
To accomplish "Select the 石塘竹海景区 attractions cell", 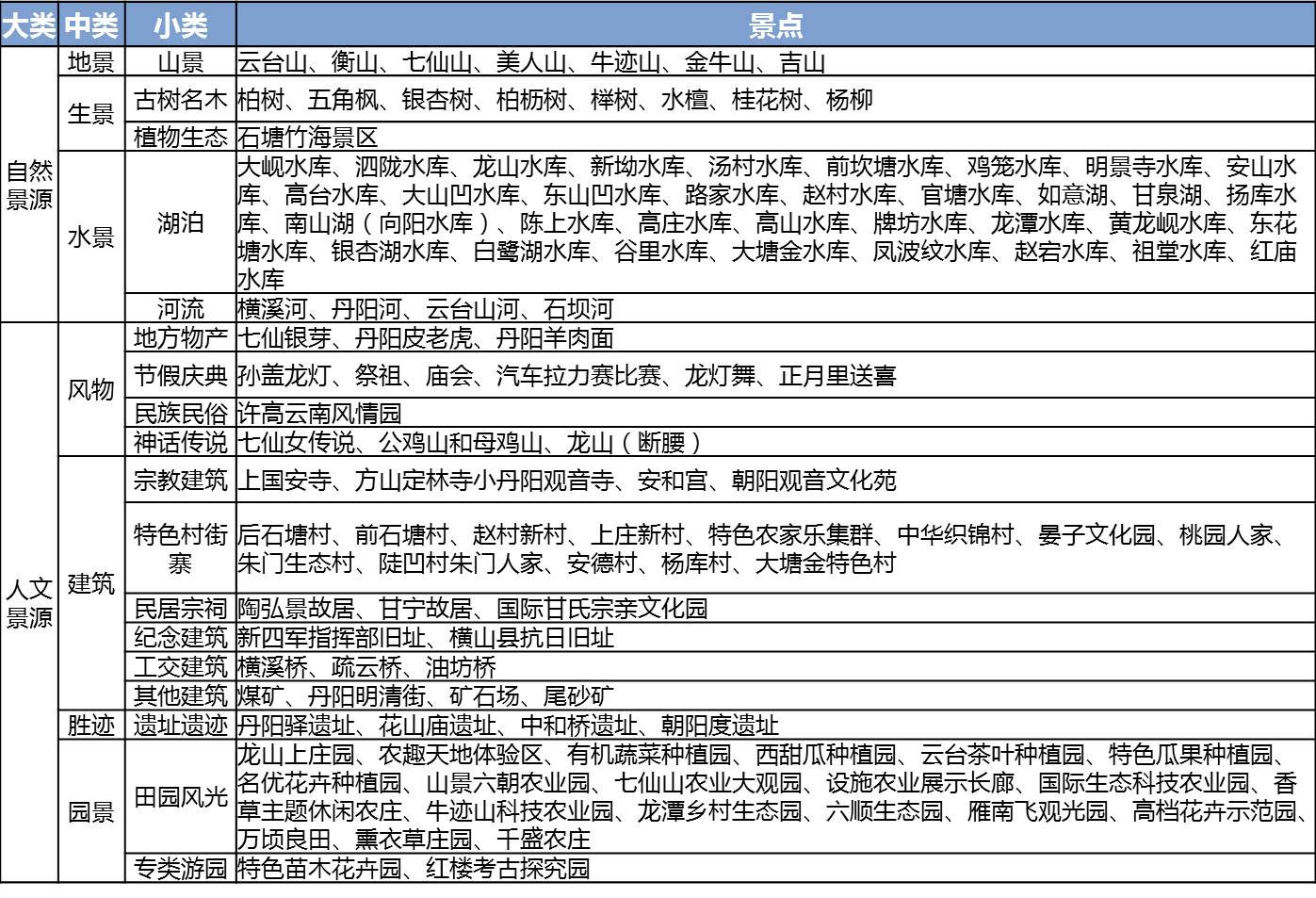I will pyautogui.click(x=308, y=137).
